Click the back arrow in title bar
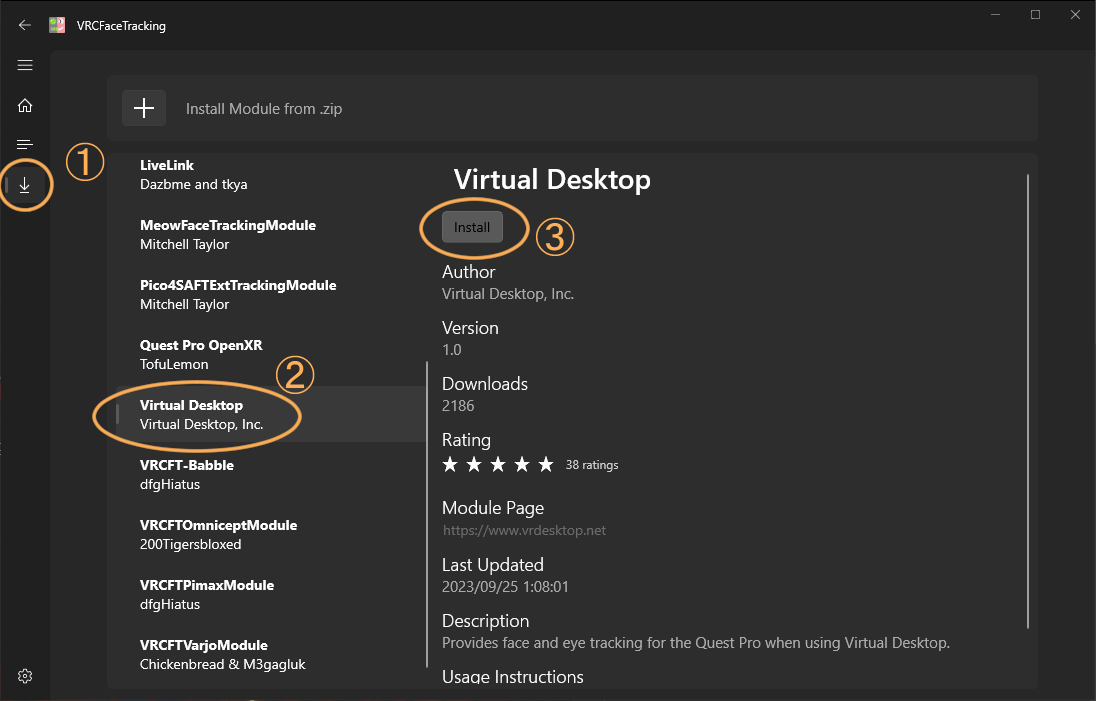The image size is (1096, 701). tap(24, 25)
